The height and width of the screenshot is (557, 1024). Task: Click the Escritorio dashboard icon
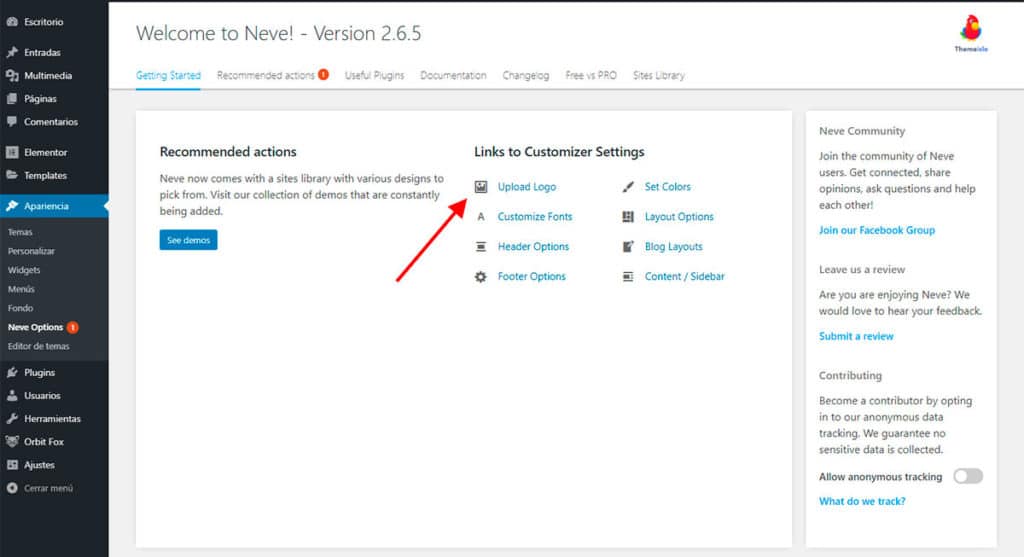tap(12, 22)
